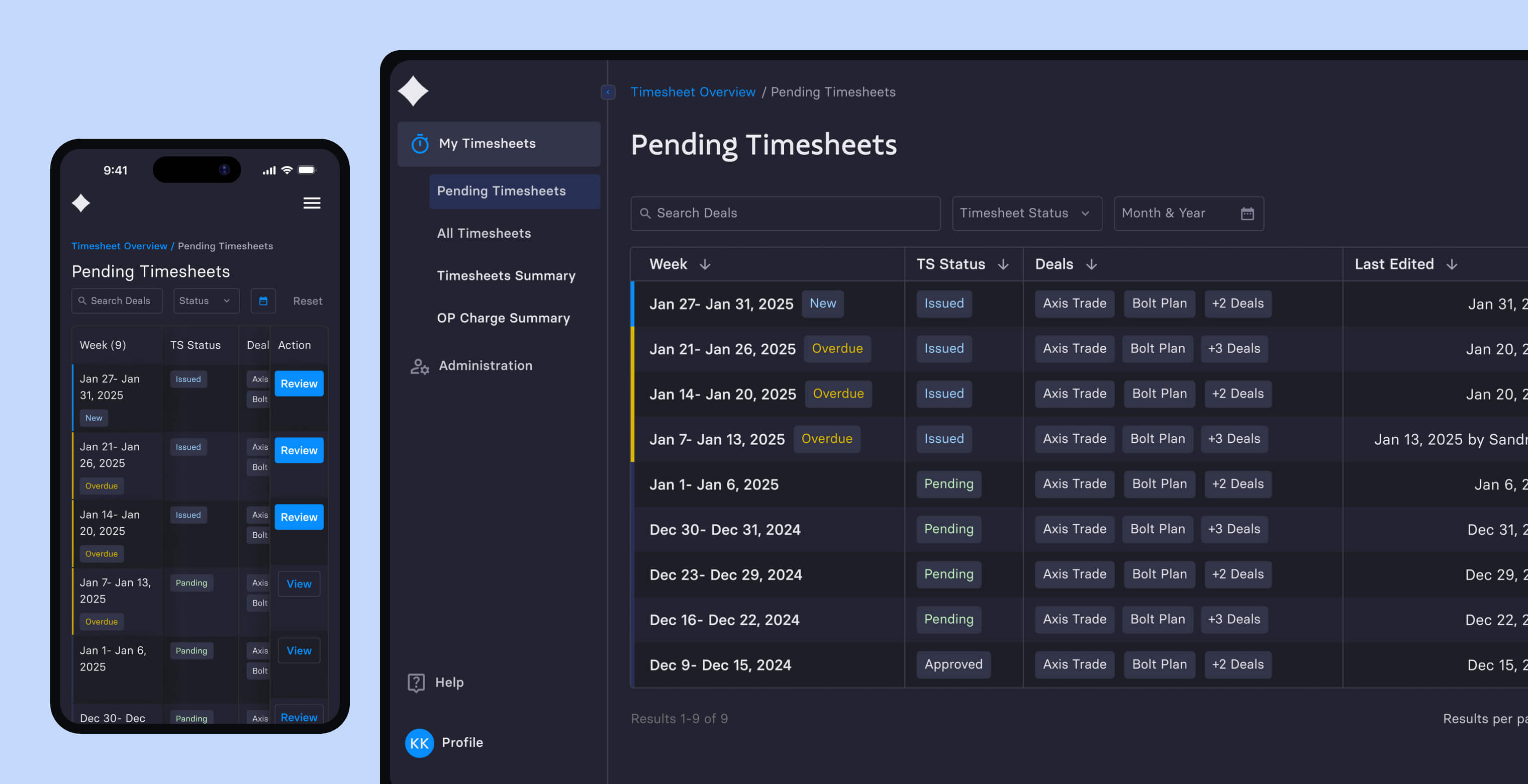Open the Timesheet Status dropdown
This screenshot has width=1528, height=784.
click(1026, 214)
